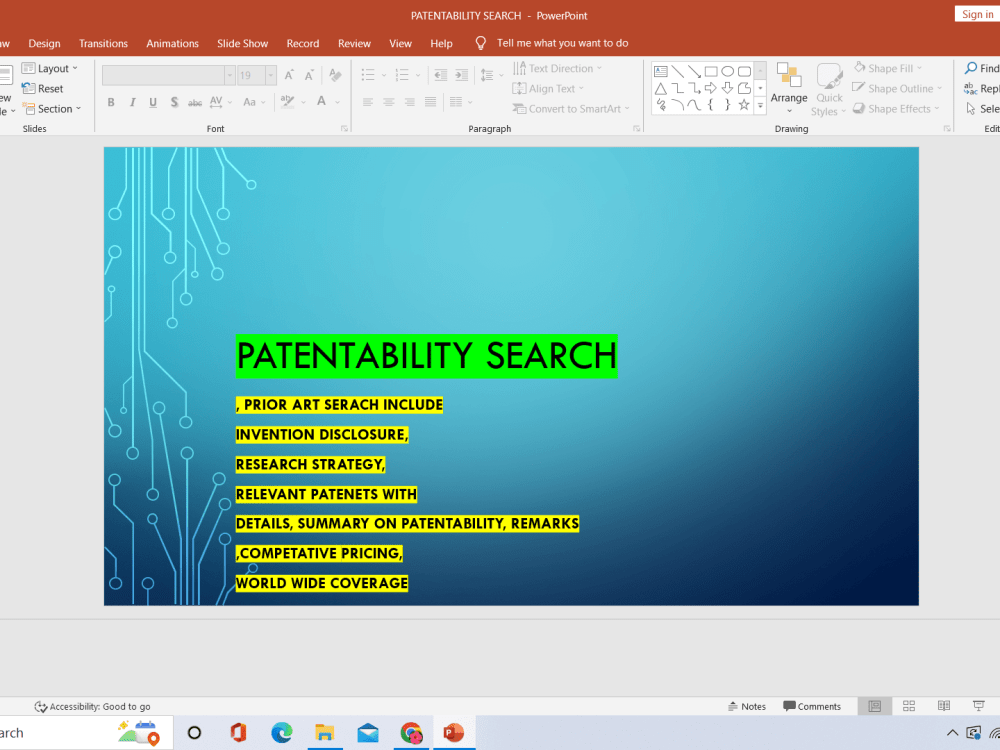Toggle text Shadow

174,102
